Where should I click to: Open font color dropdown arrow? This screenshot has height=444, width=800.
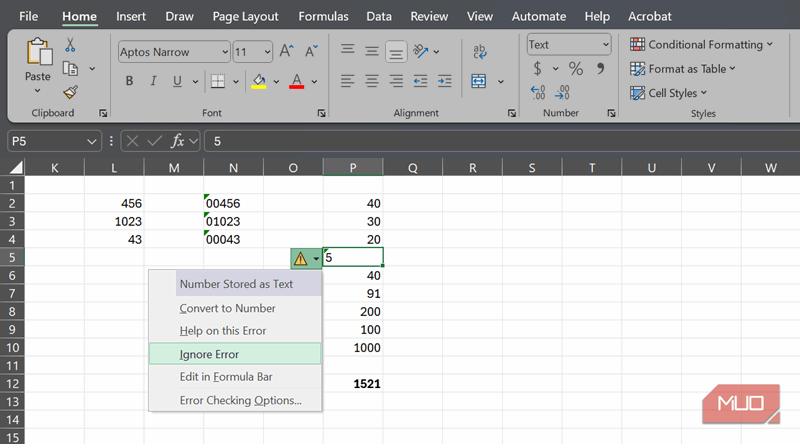click(314, 81)
